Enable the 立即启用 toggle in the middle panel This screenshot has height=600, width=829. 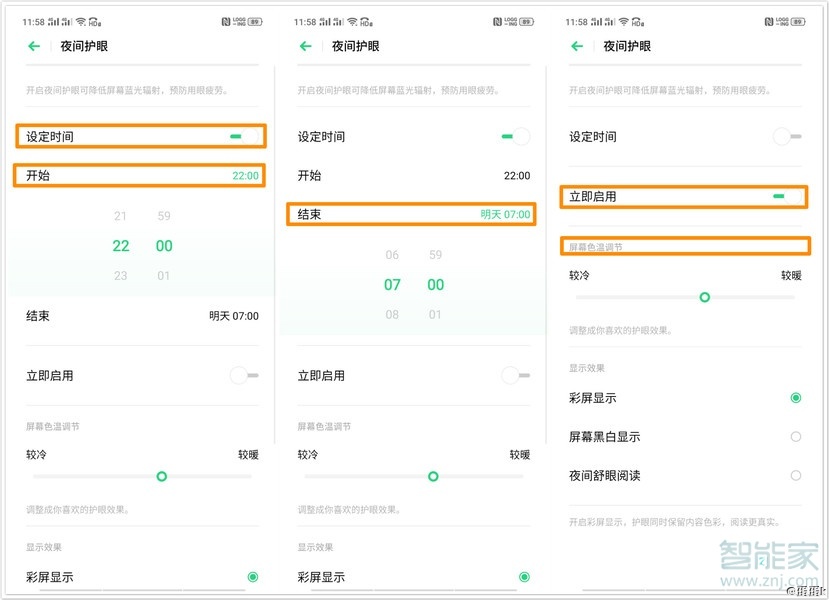click(514, 375)
